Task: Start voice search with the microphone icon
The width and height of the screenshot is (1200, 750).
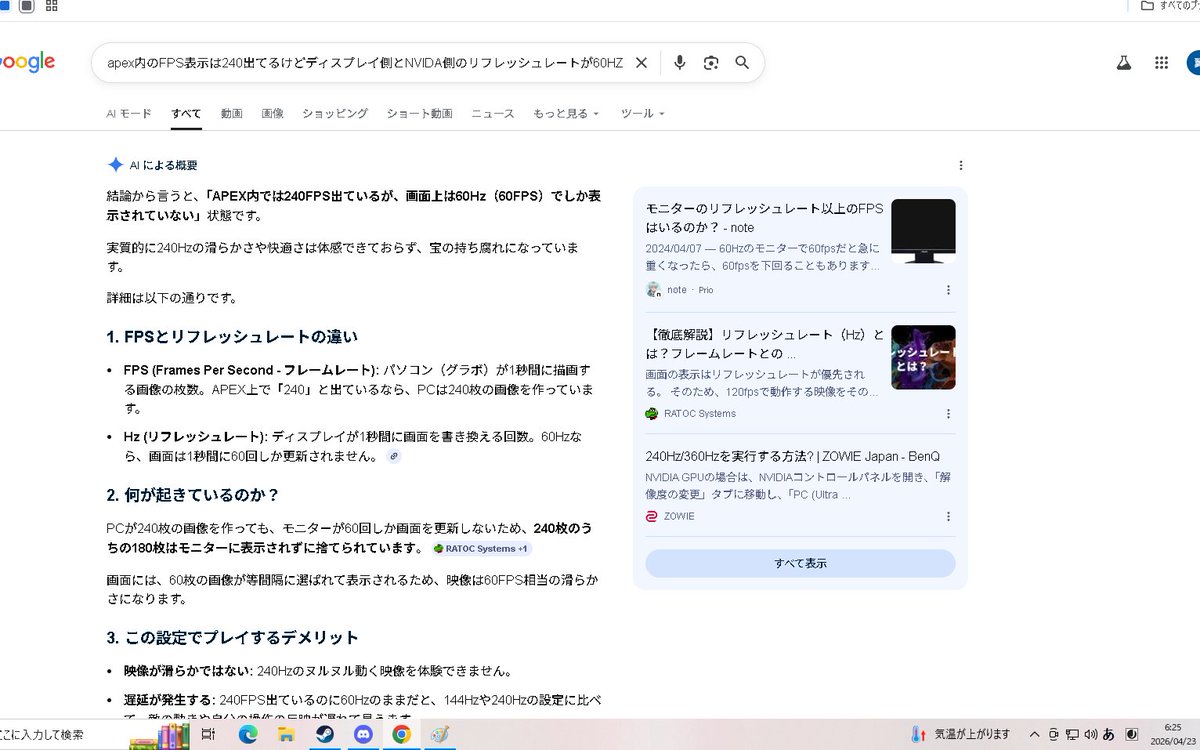Action: point(680,62)
